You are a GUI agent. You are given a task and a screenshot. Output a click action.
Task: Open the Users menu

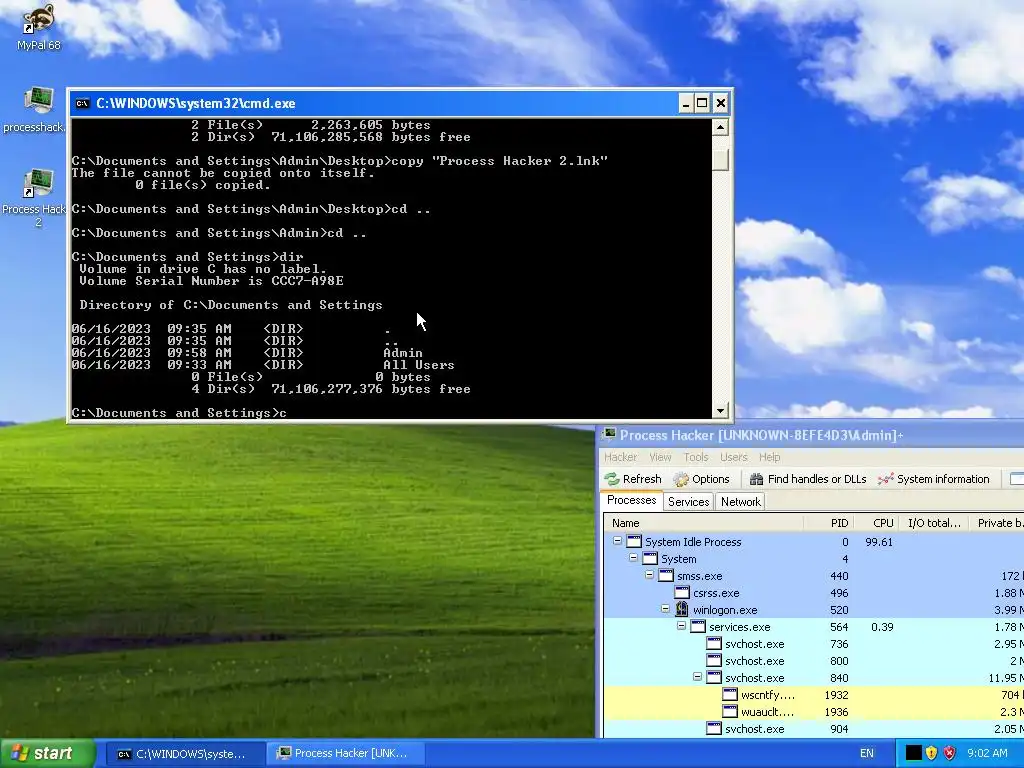(733, 457)
